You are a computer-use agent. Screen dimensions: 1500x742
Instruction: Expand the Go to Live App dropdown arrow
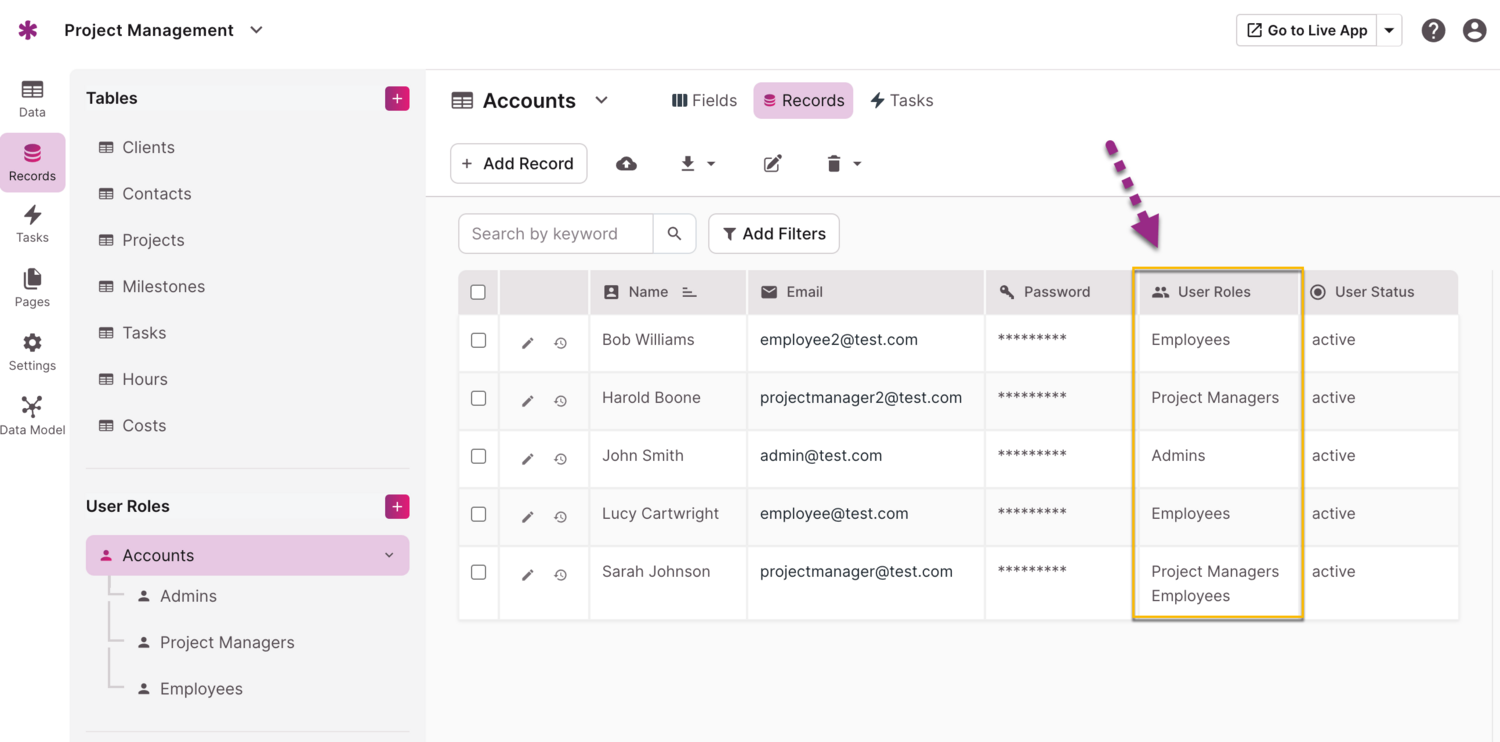point(1389,30)
